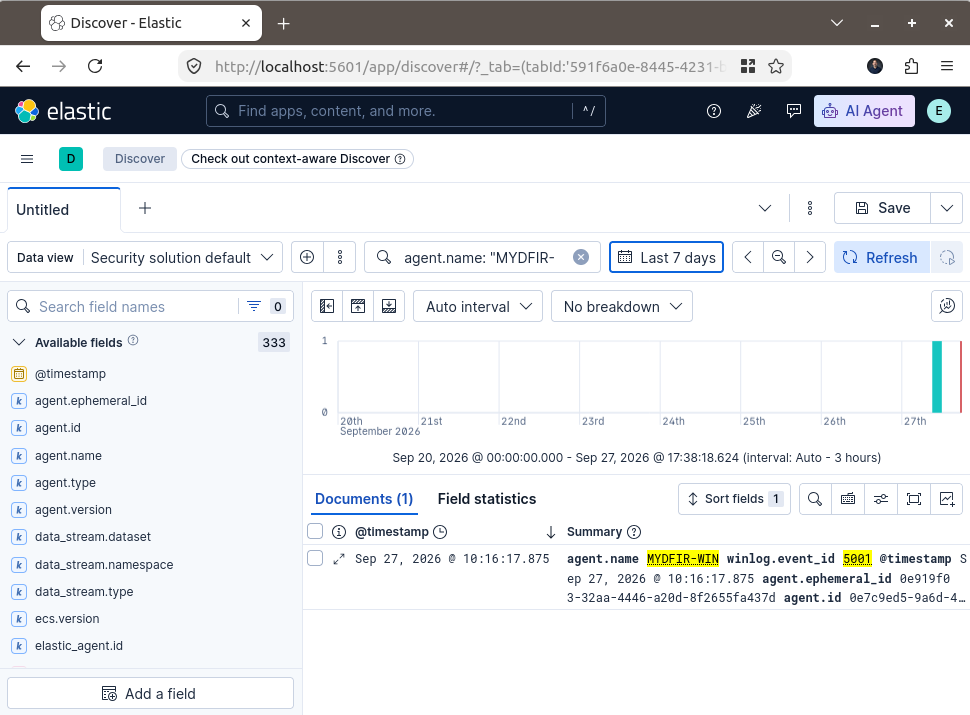Image resolution: width=970 pixels, height=715 pixels.
Task: Select all documents header checkbox
Action: 315,531
